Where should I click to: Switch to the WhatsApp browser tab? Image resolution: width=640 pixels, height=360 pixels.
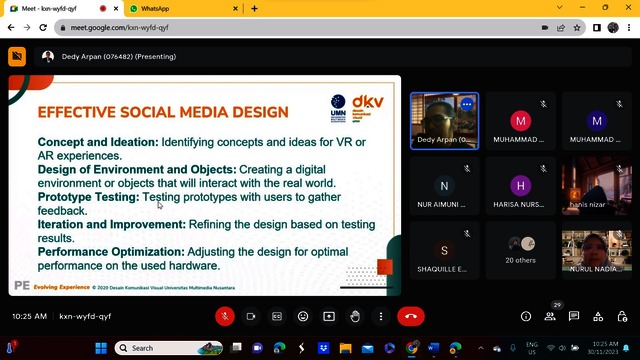[x=184, y=8]
